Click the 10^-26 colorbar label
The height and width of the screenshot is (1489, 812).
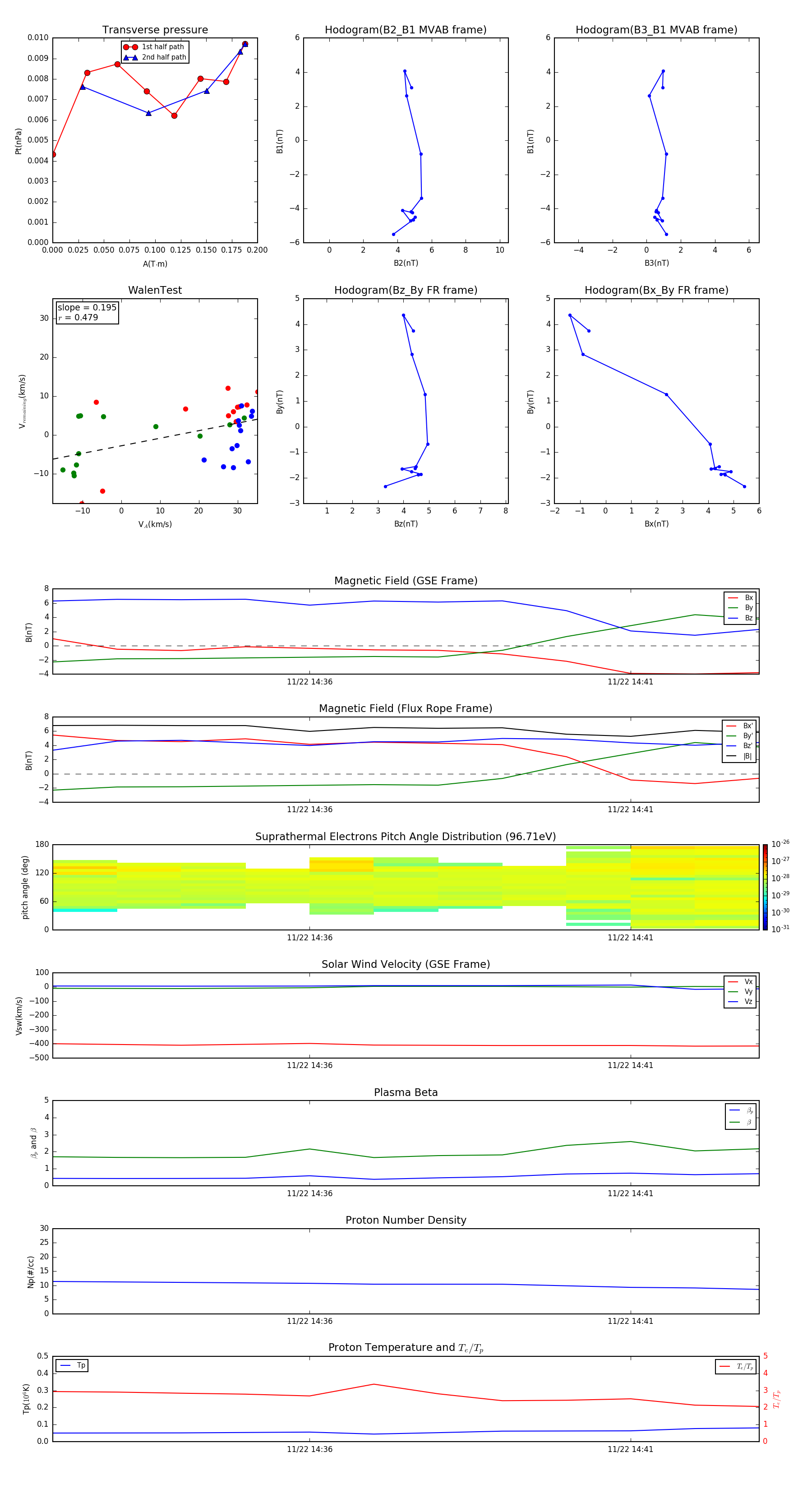[781, 844]
